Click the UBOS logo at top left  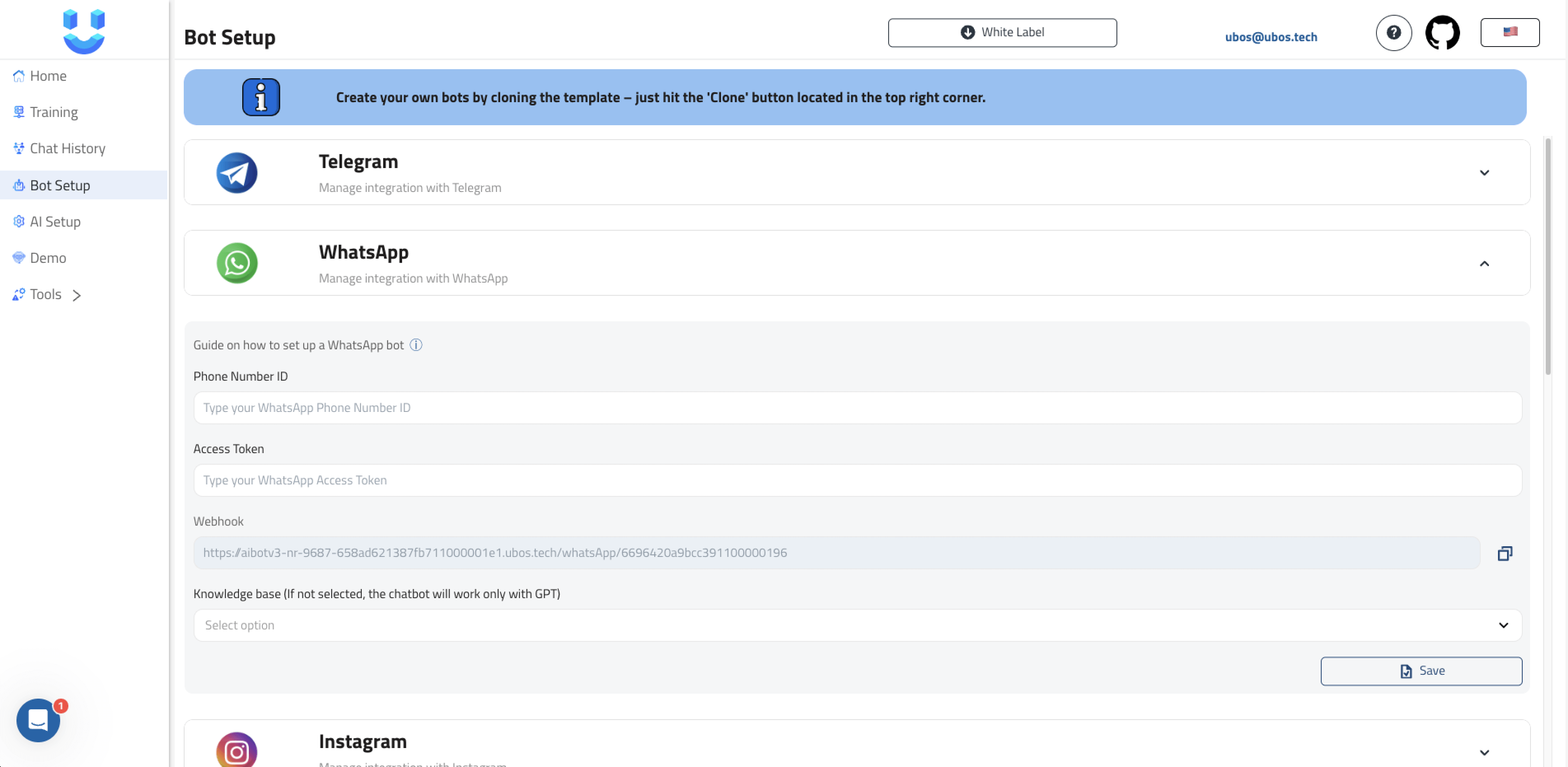[84, 31]
